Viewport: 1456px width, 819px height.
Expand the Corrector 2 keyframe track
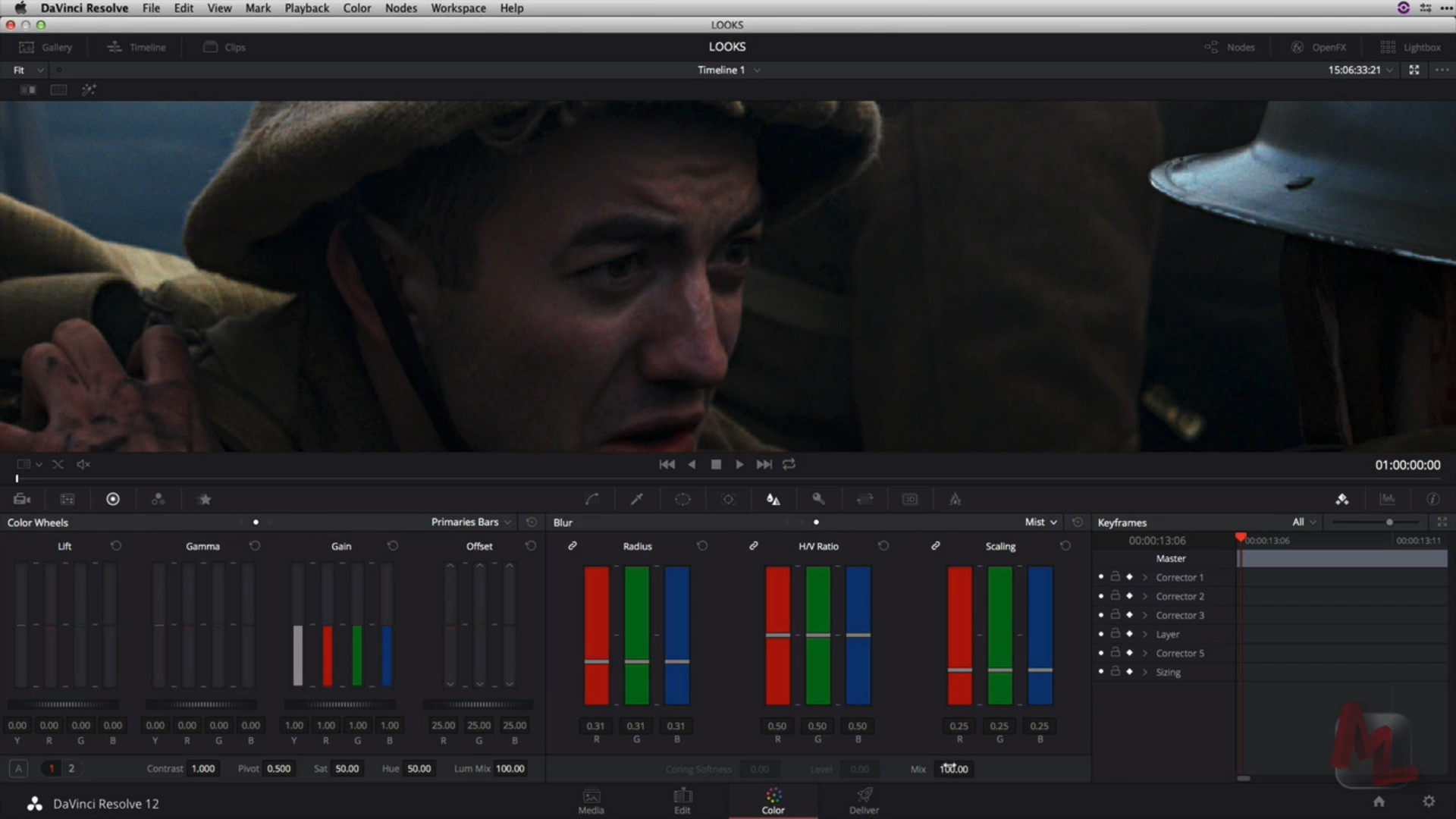click(1145, 596)
